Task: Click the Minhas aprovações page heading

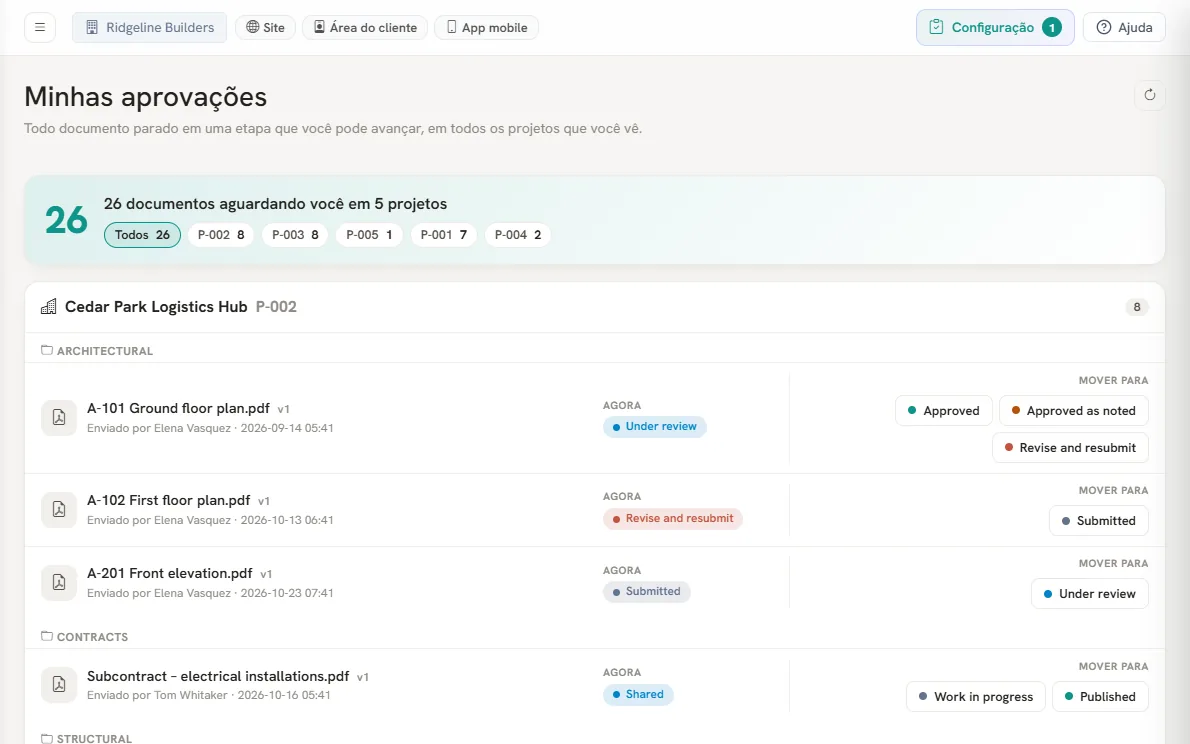Action: [146, 97]
